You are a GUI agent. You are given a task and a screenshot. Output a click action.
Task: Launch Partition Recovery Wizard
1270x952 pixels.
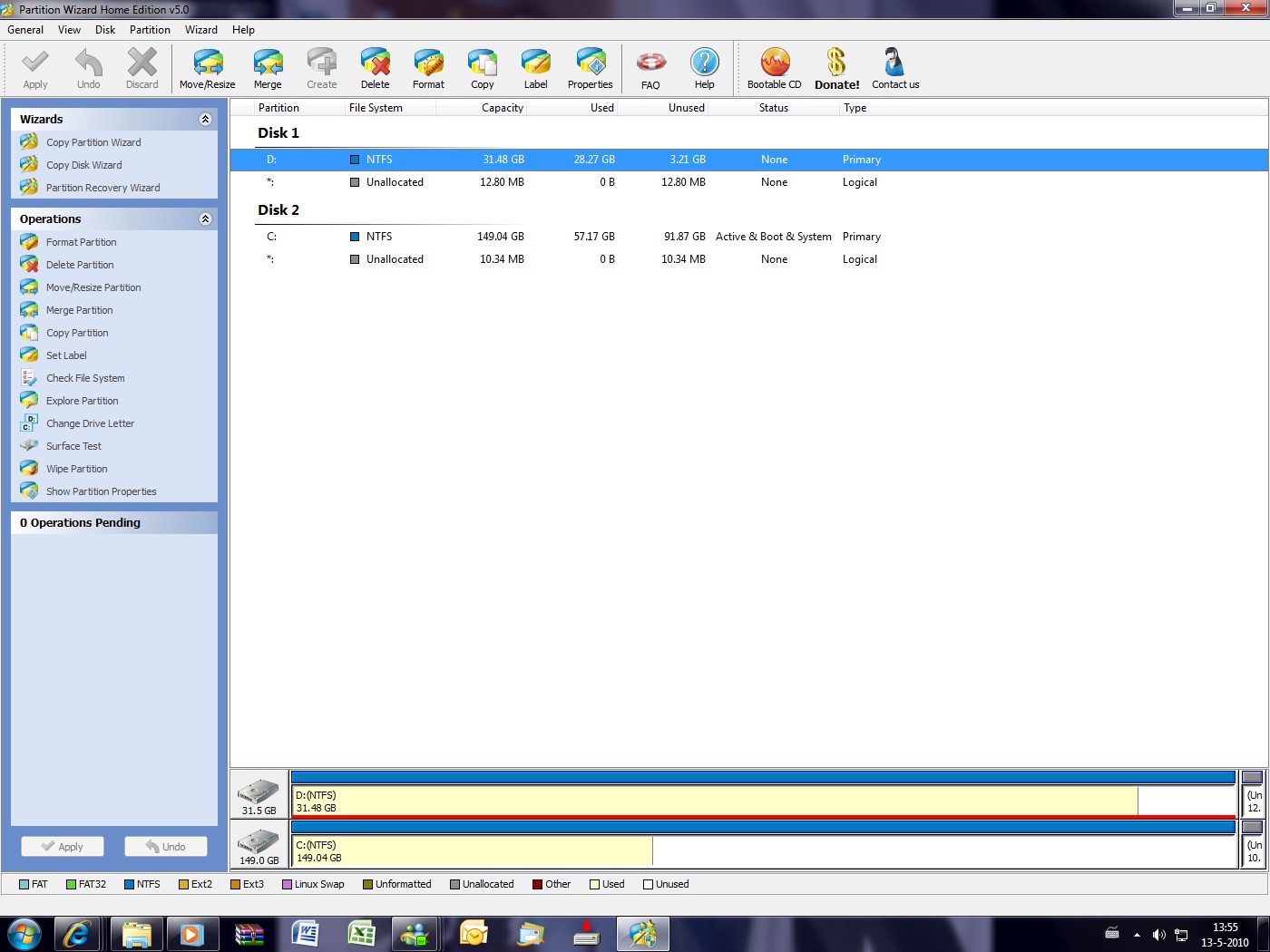tap(103, 188)
